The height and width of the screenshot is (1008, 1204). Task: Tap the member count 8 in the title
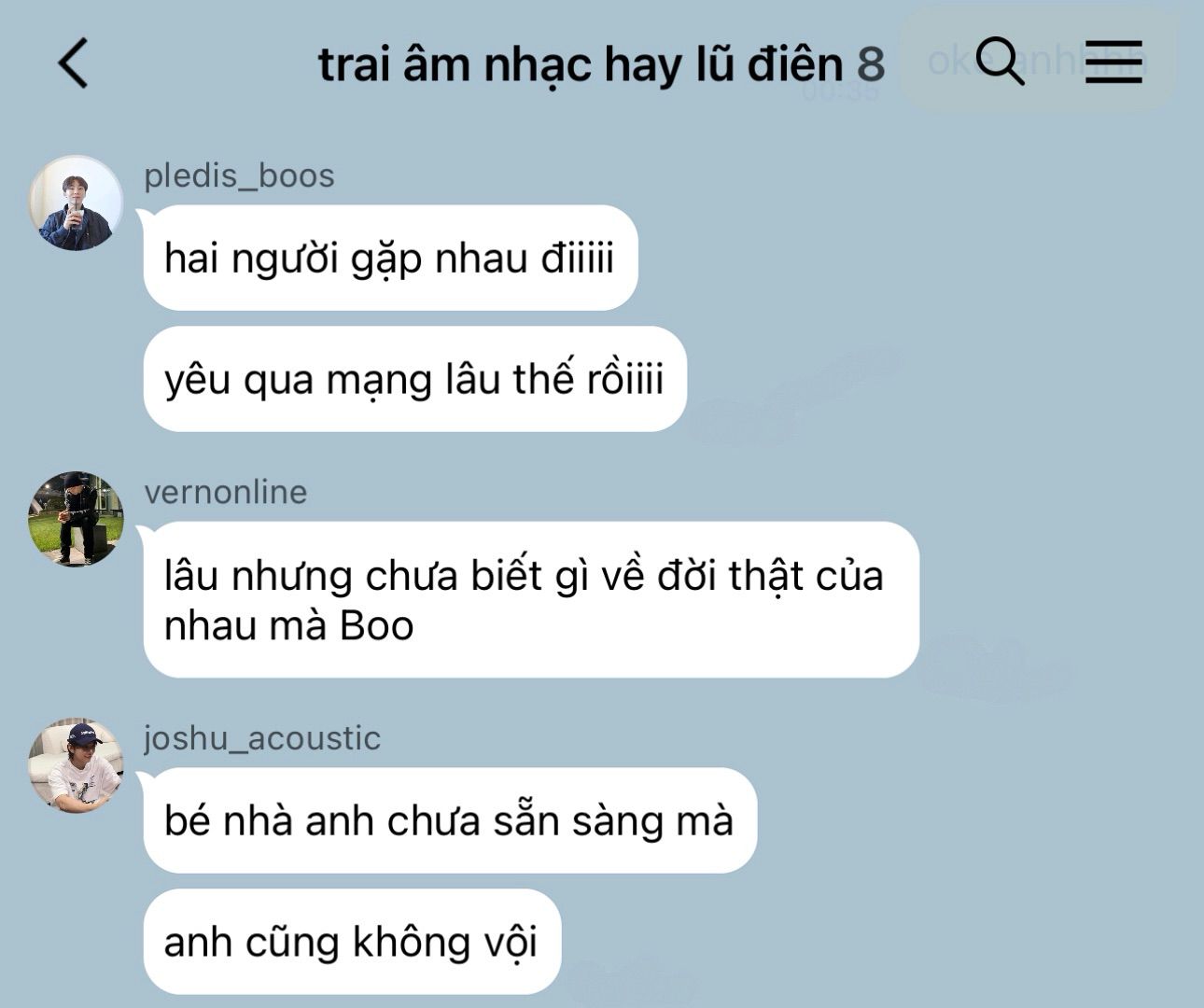[x=870, y=64]
